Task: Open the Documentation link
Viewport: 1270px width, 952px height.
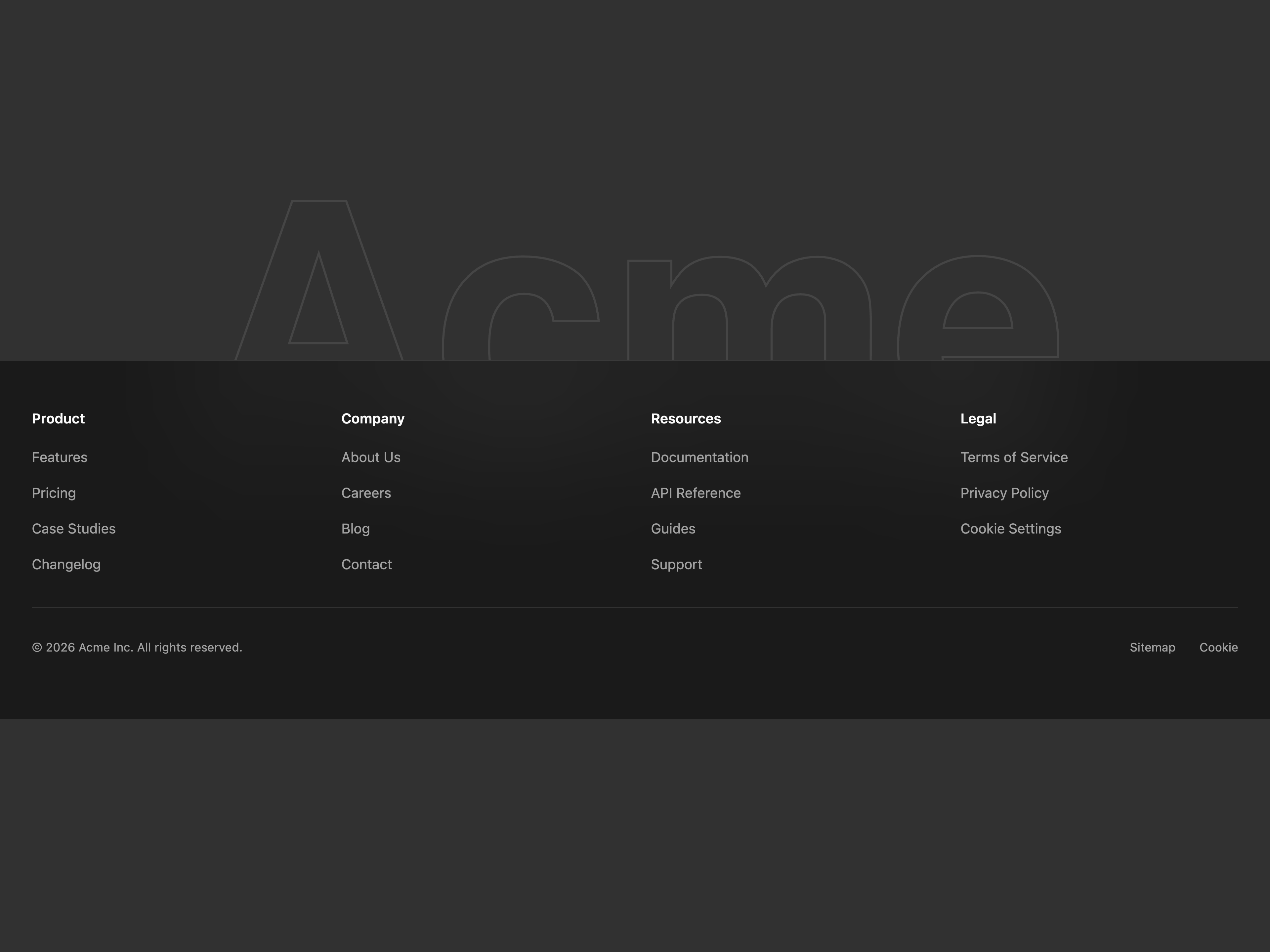Action: 700,457
